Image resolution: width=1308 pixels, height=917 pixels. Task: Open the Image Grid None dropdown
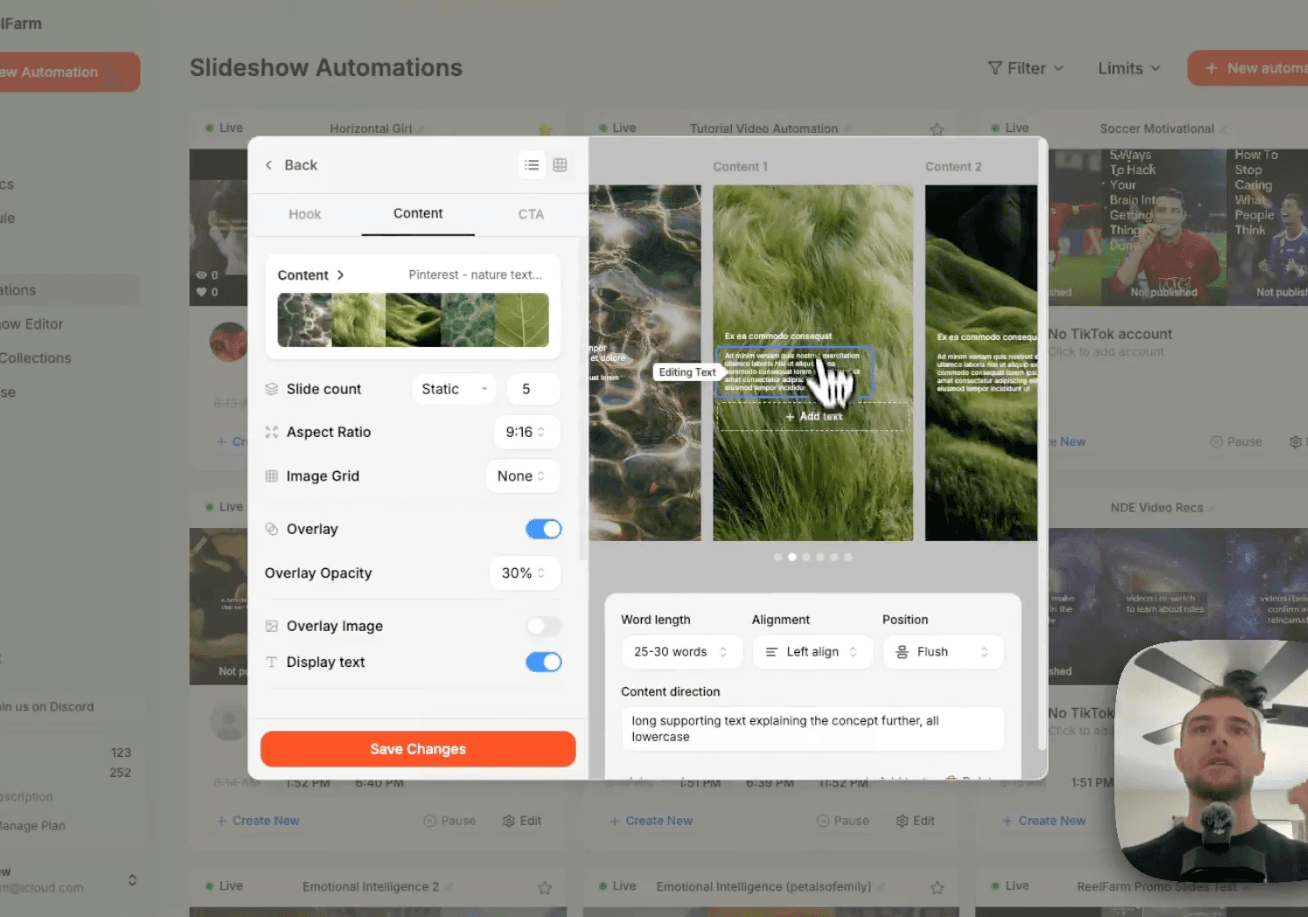pos(522,476)
